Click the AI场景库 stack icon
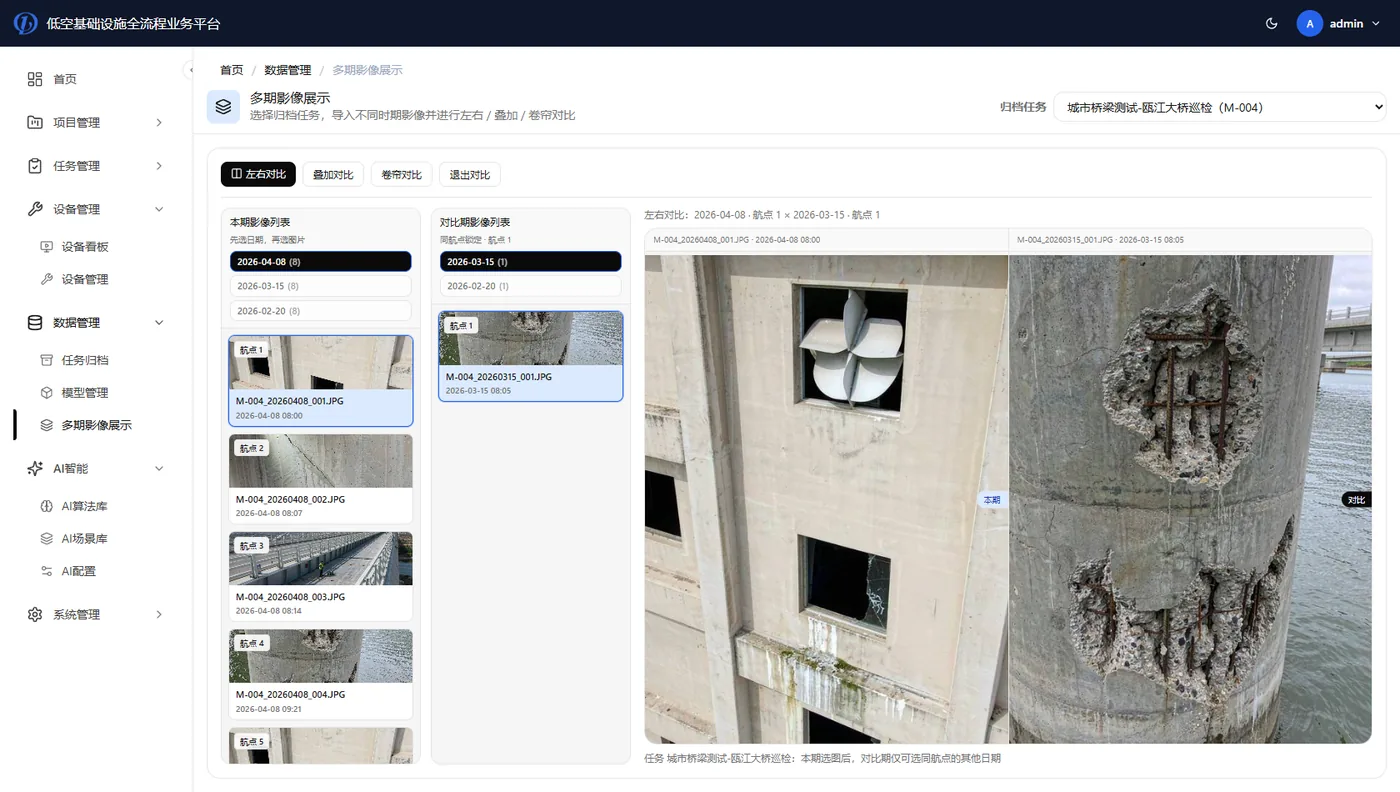The height and width of the screenshot is (792, 1400). click(x=46, y=538)
